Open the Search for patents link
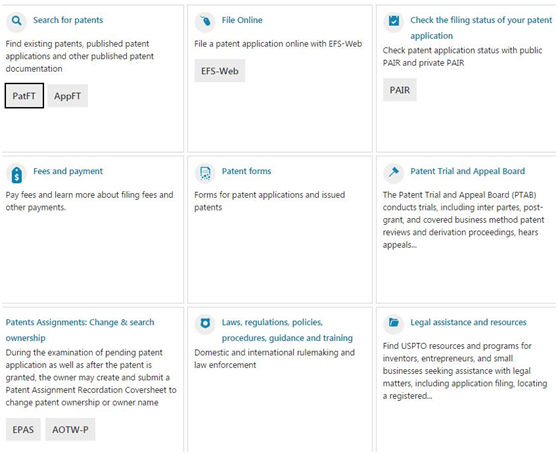Image resolution: width=558 pixels, height=454 pixels. pos(68,20)
